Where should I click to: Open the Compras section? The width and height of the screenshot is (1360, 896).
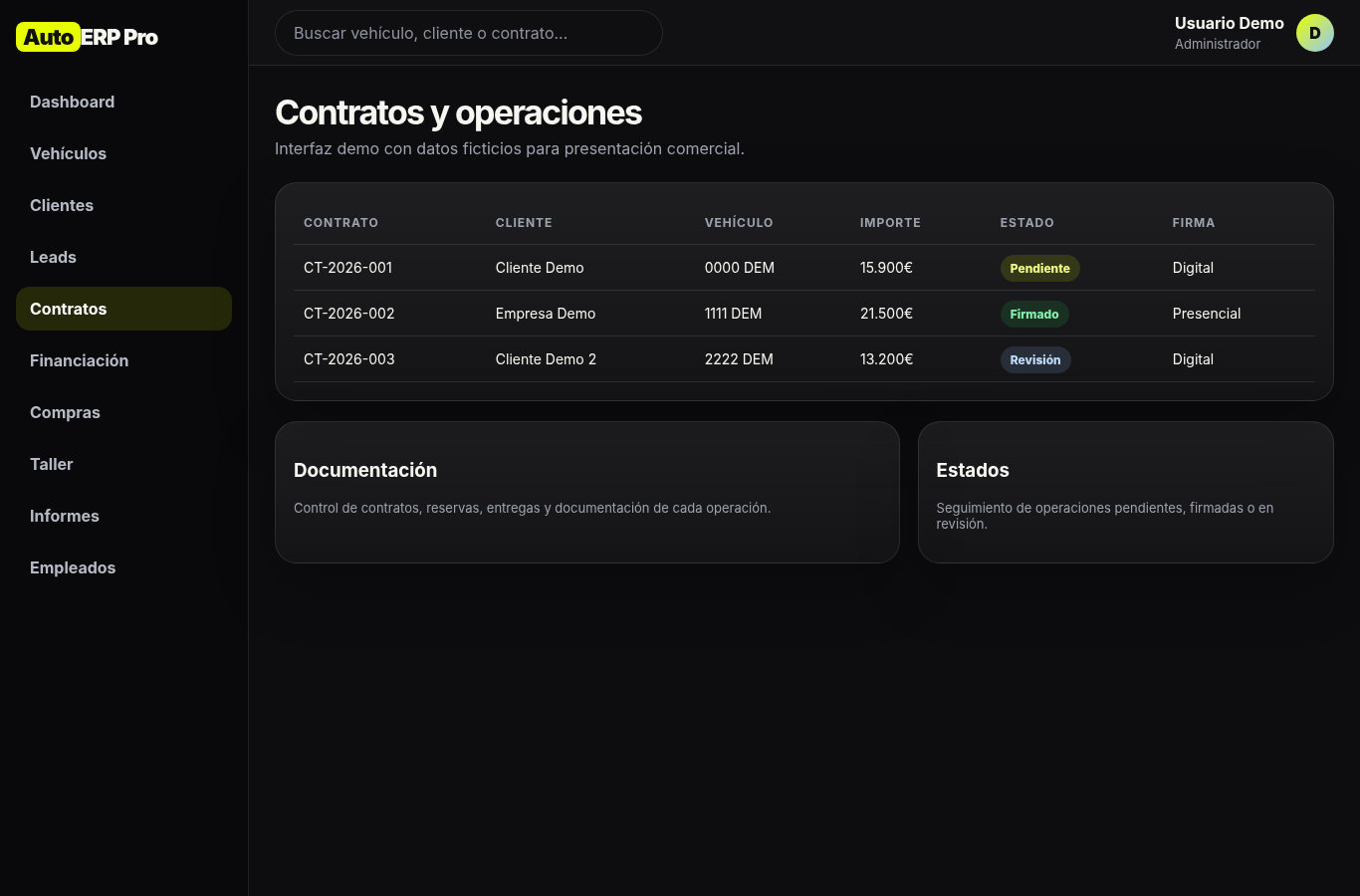[x=123, y=412]
